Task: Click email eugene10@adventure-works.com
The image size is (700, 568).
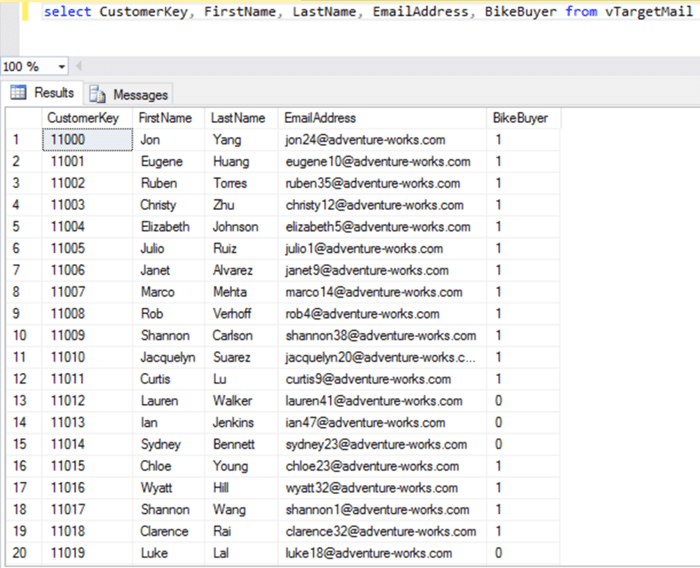Action: 378,162
